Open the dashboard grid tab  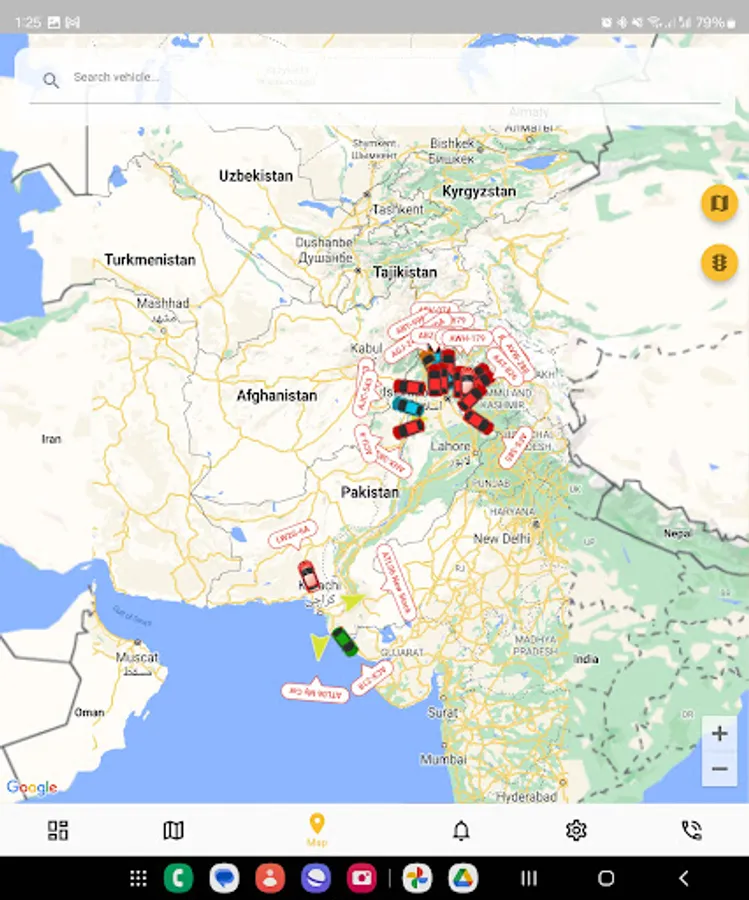tap(57, 830)
